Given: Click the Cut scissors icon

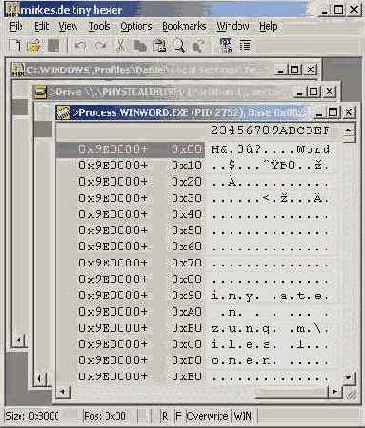Looking at the screenshot, I should 120,46.
